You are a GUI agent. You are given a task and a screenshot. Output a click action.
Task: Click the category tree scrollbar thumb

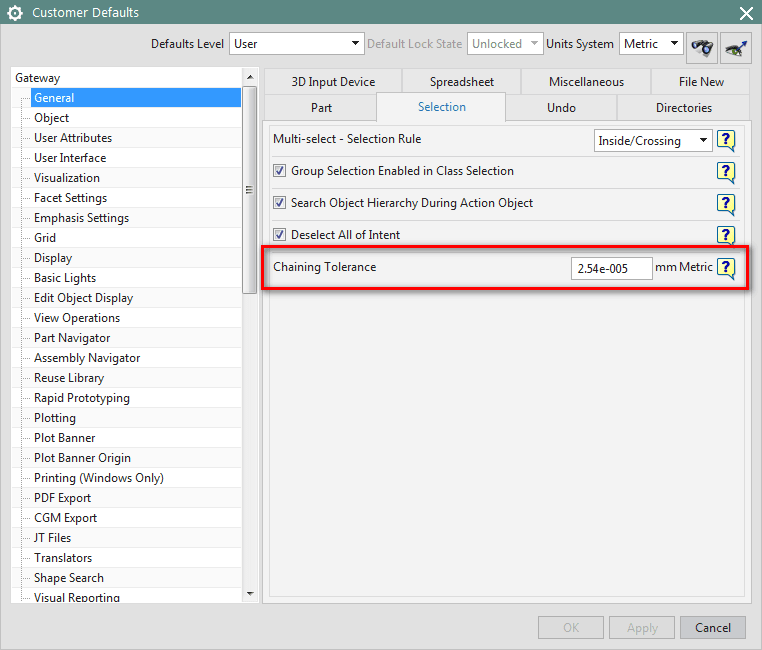[x=250, y=190]
